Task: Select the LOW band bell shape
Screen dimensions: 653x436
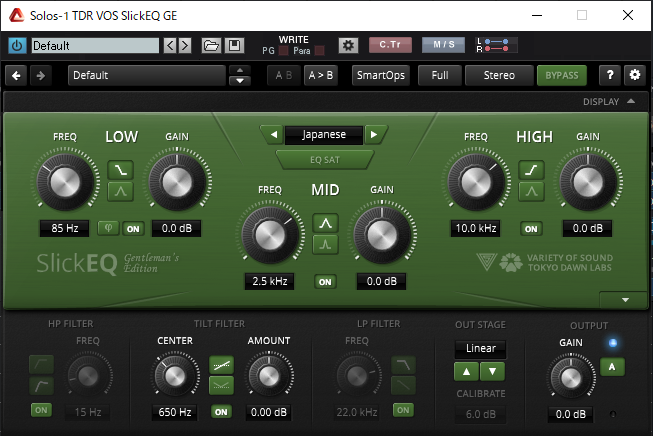Action: coord(121,191)
